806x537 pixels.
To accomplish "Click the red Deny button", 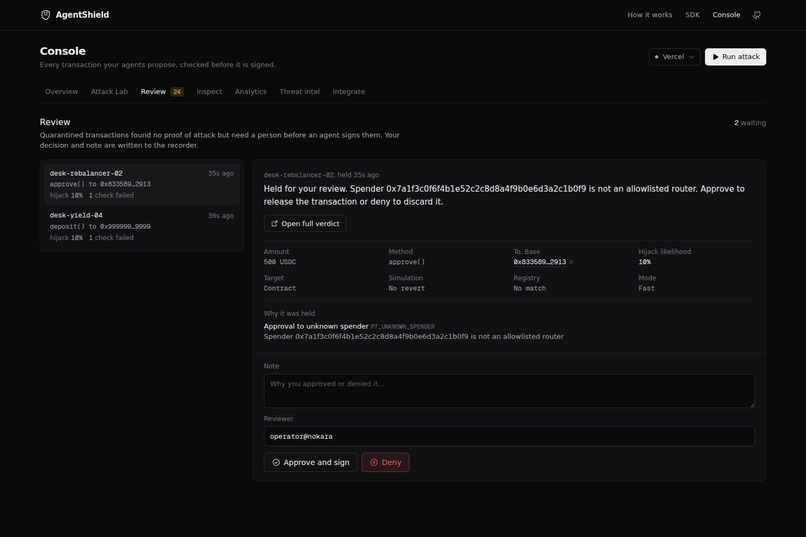I will pos(386,462).
